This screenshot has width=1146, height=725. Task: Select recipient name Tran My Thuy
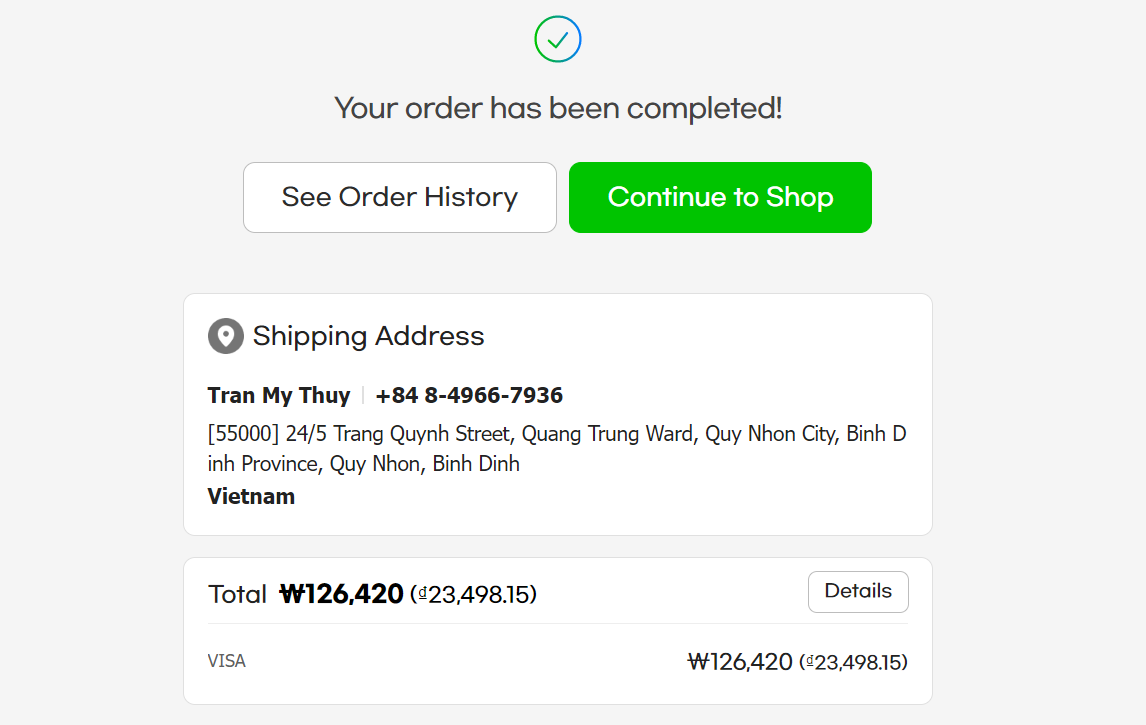278,395
